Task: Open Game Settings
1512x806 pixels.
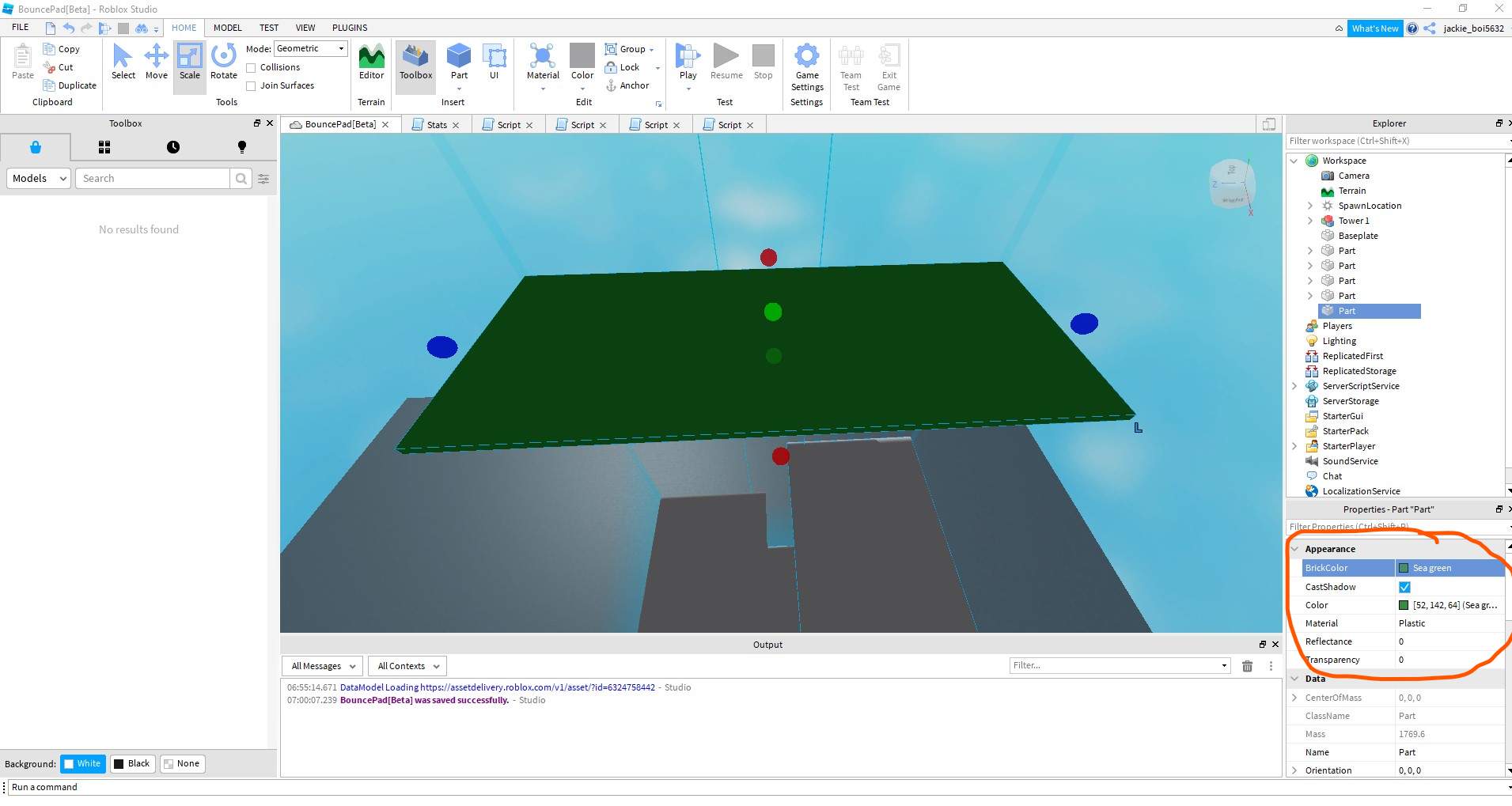Action: [x=807, y=67]
